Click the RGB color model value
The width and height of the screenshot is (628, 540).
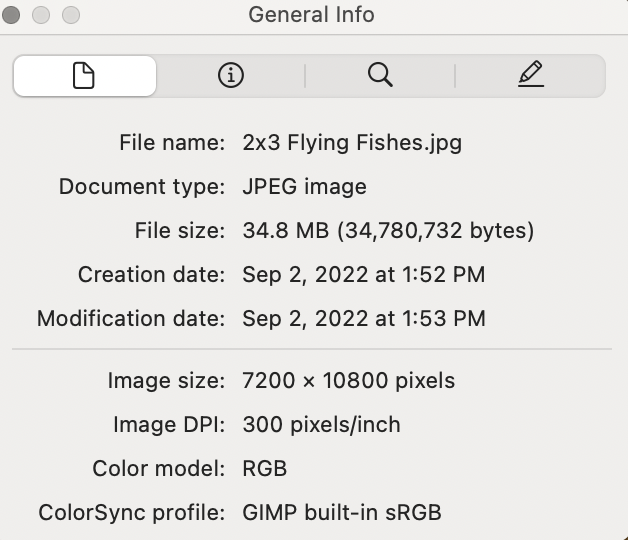(x=265, y=469)
